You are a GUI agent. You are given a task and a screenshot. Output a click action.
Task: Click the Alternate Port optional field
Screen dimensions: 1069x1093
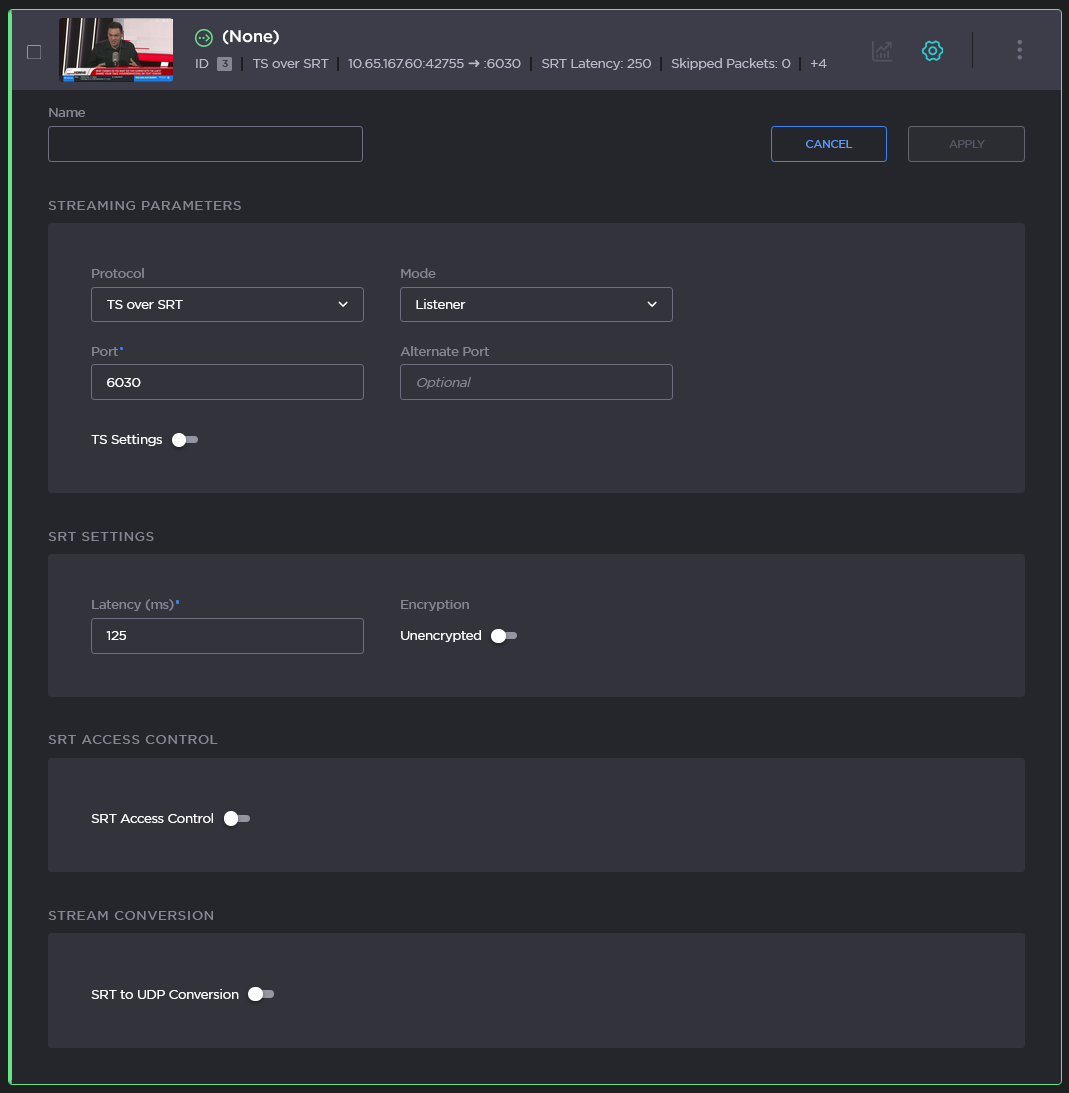(536, 382)
